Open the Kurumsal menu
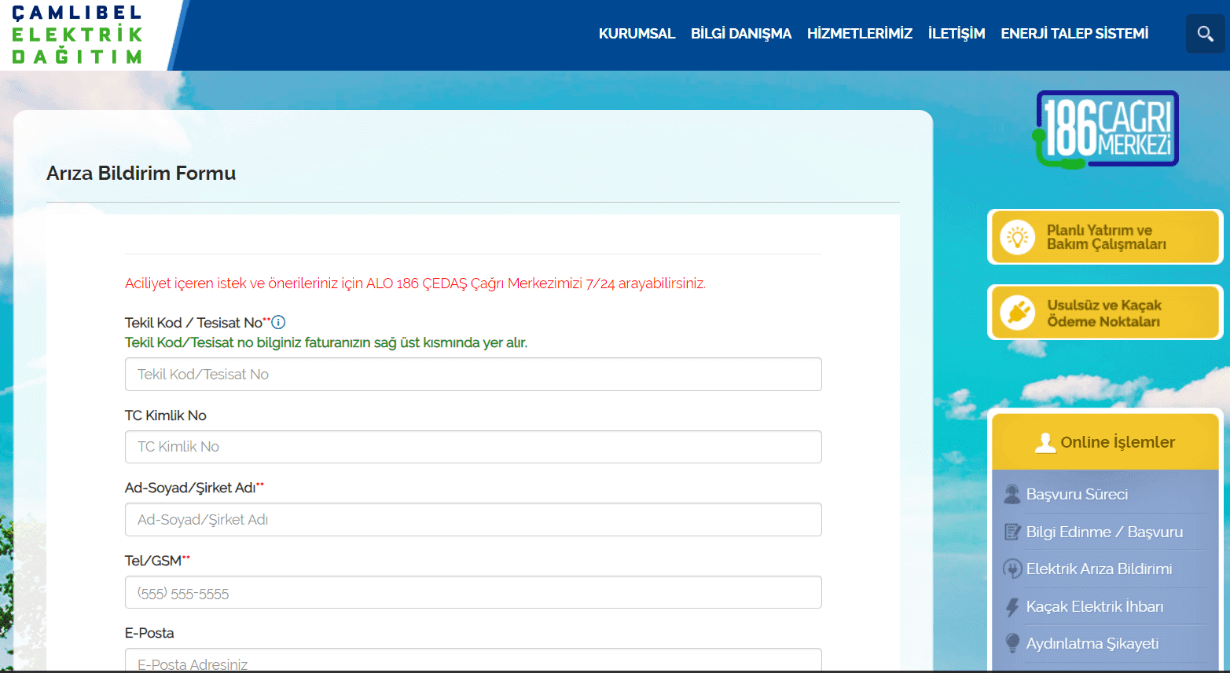This screenshot has width=1230, height=673. [637, 34]
